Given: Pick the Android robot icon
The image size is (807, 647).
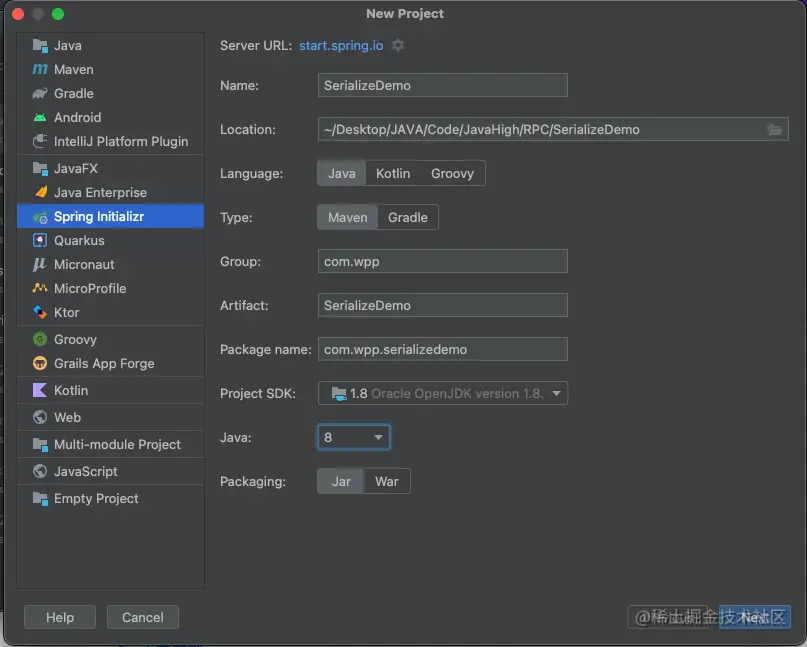Looking at the screenshot, I should pyautogui.click(x=40, y=117).
